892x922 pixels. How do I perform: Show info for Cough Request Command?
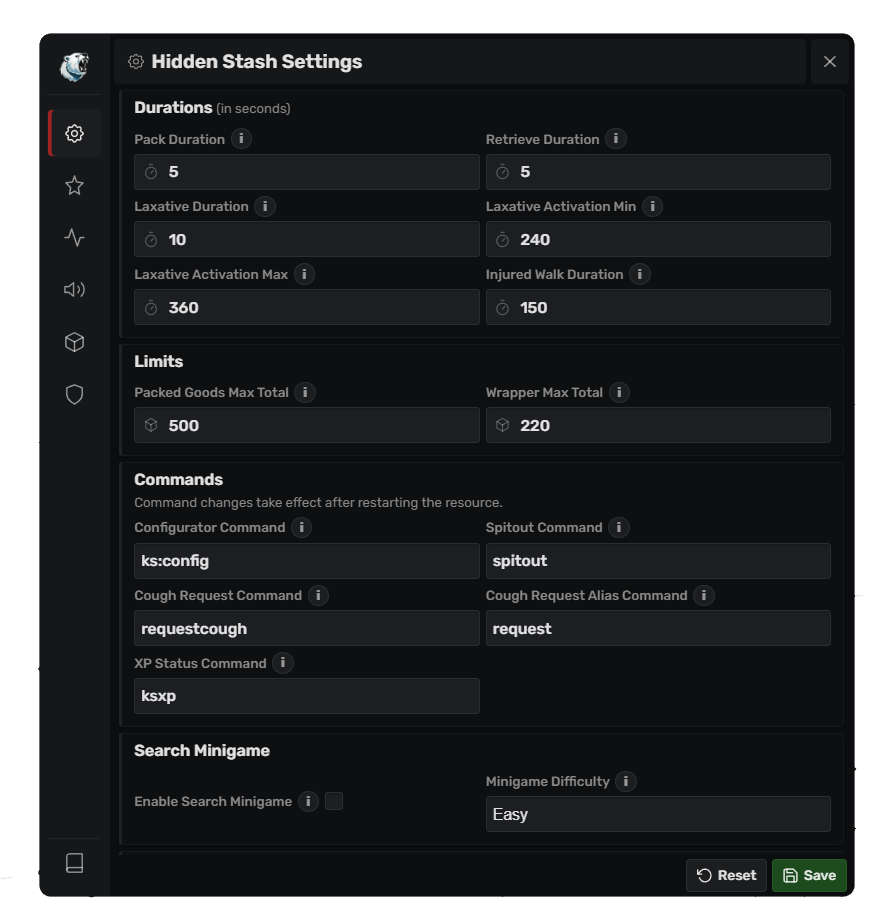click(318, 595)
